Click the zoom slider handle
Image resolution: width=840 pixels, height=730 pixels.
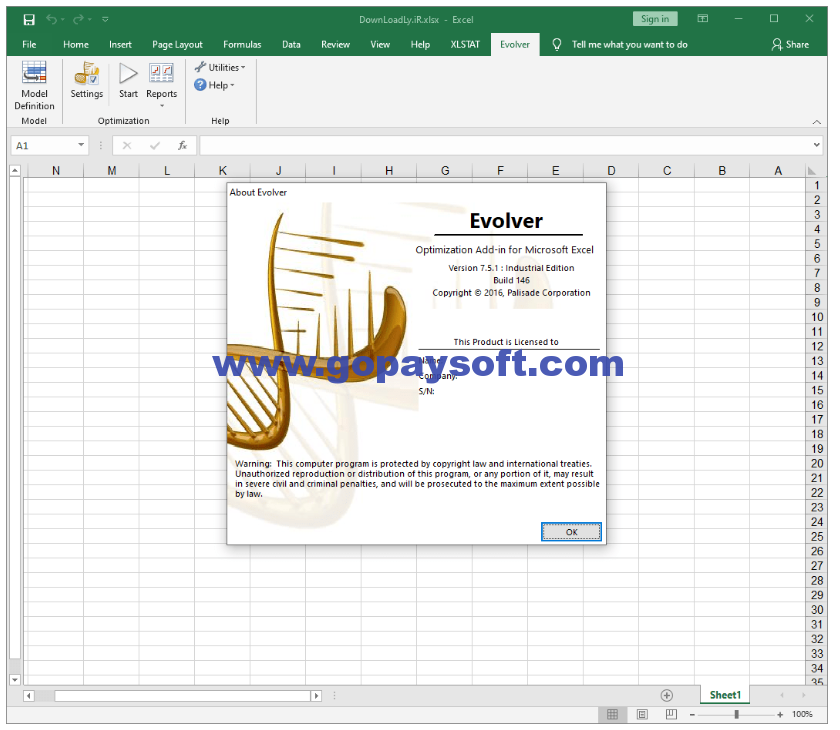tap(737, 714)
